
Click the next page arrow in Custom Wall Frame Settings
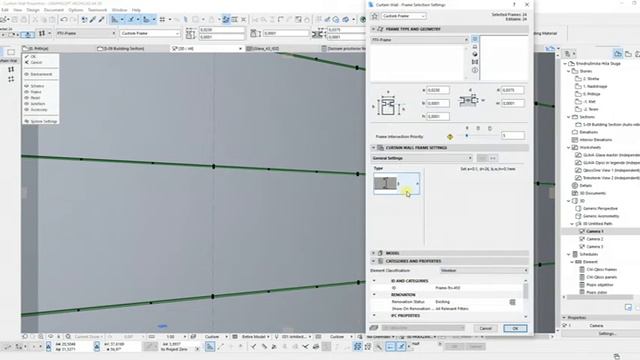(493, 158)
